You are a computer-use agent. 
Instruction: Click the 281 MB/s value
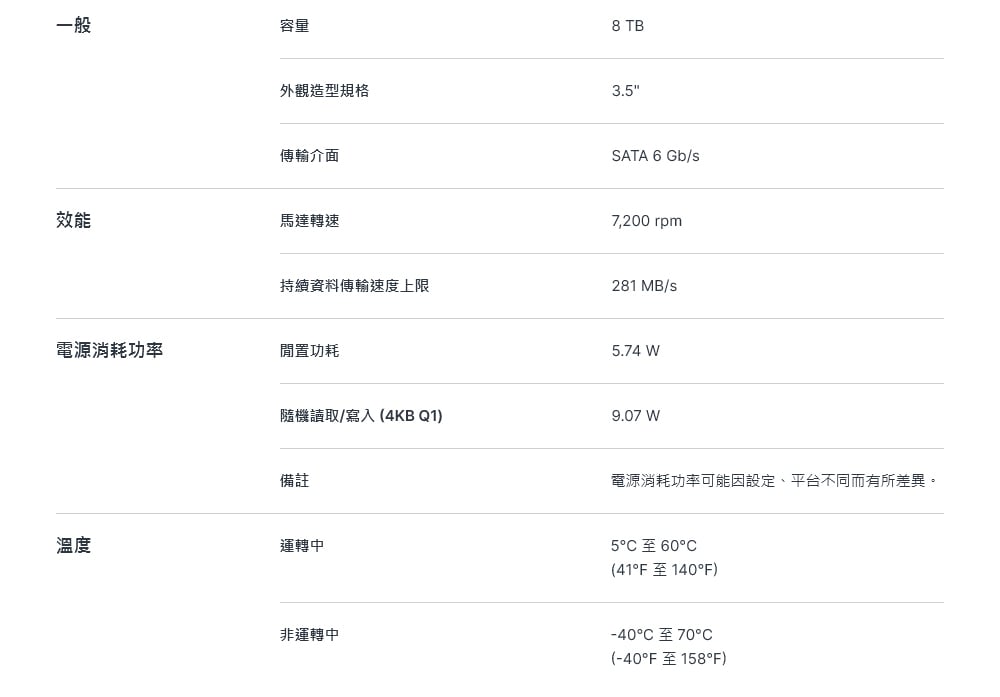[644, 286]
